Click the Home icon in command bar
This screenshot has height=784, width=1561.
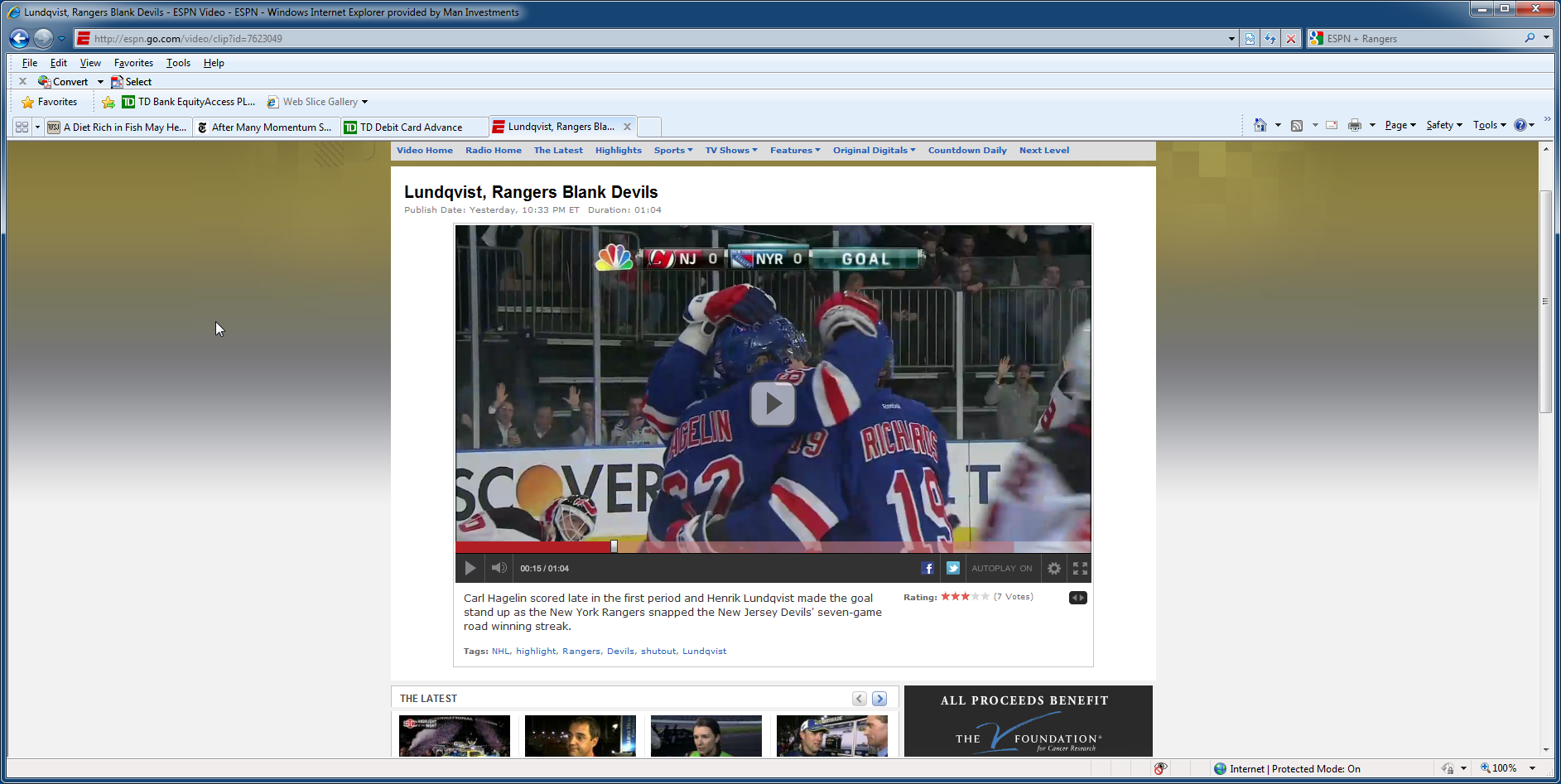coord(1260,125)
